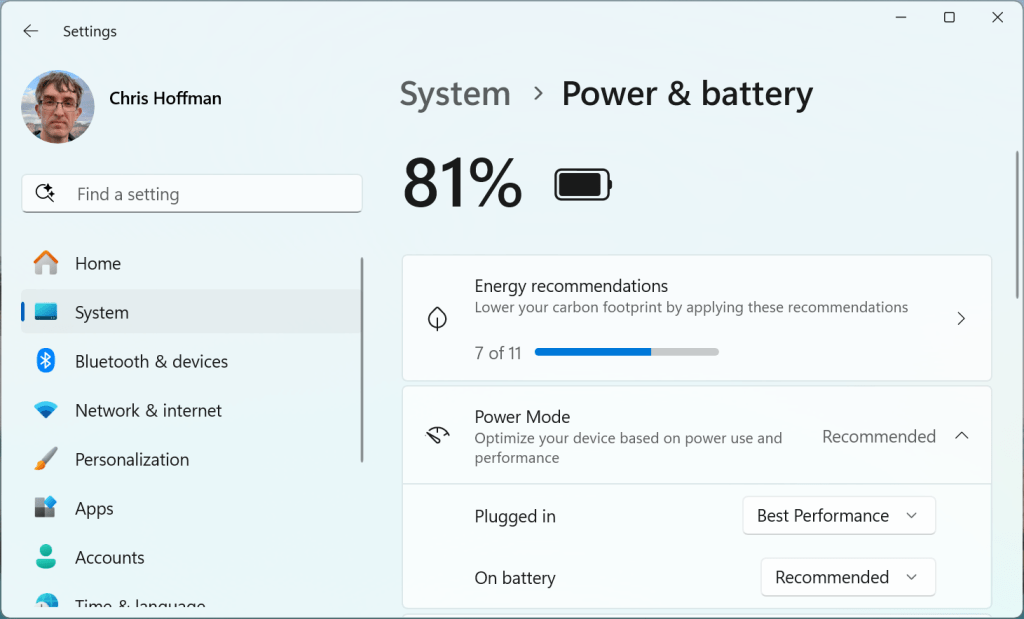Focus the Find a setting search box
1024x619 pixels.
[200, 194]
